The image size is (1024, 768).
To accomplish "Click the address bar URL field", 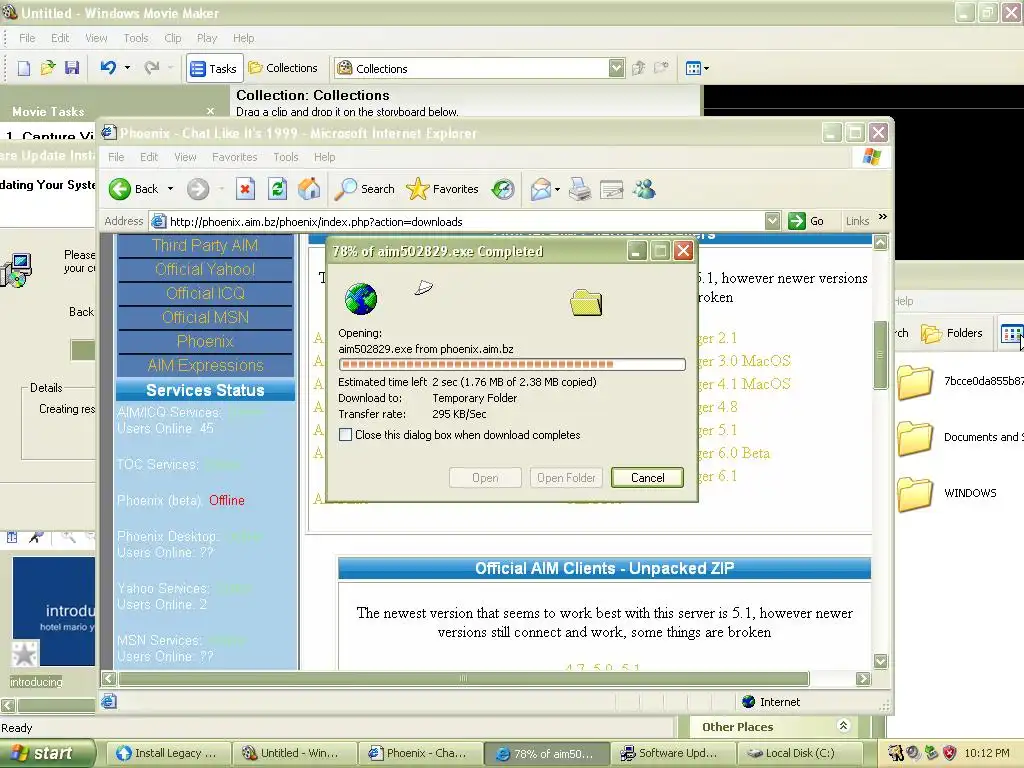I will (x=457, y=221).
